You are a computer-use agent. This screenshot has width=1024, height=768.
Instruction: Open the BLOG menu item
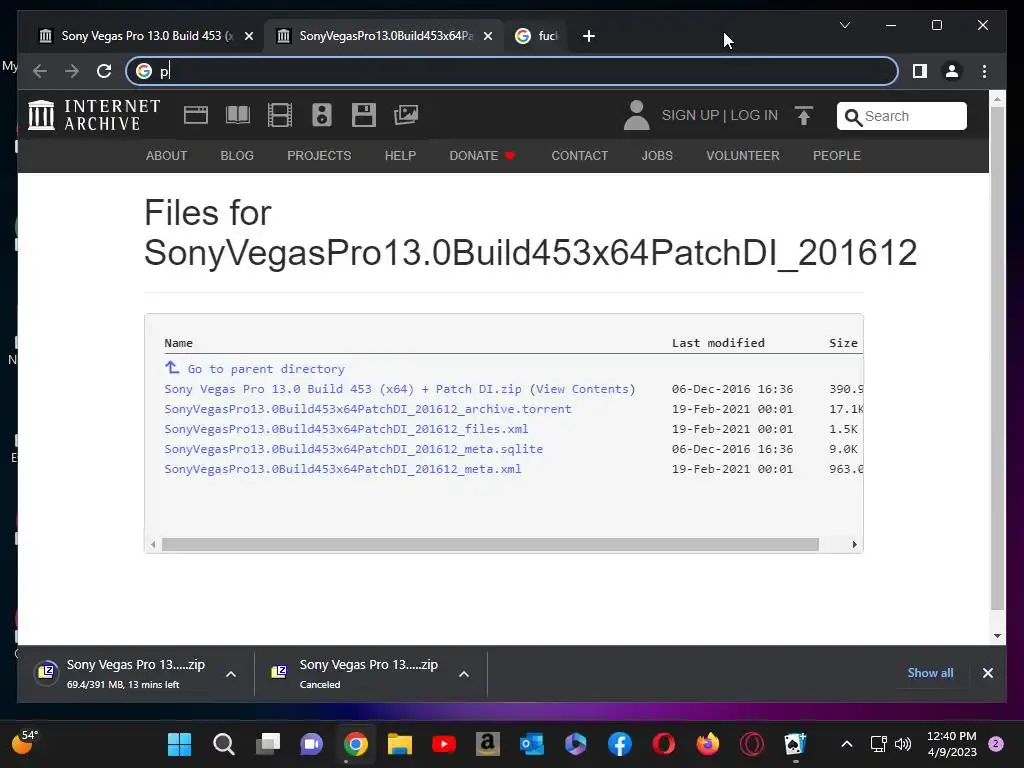237,155
